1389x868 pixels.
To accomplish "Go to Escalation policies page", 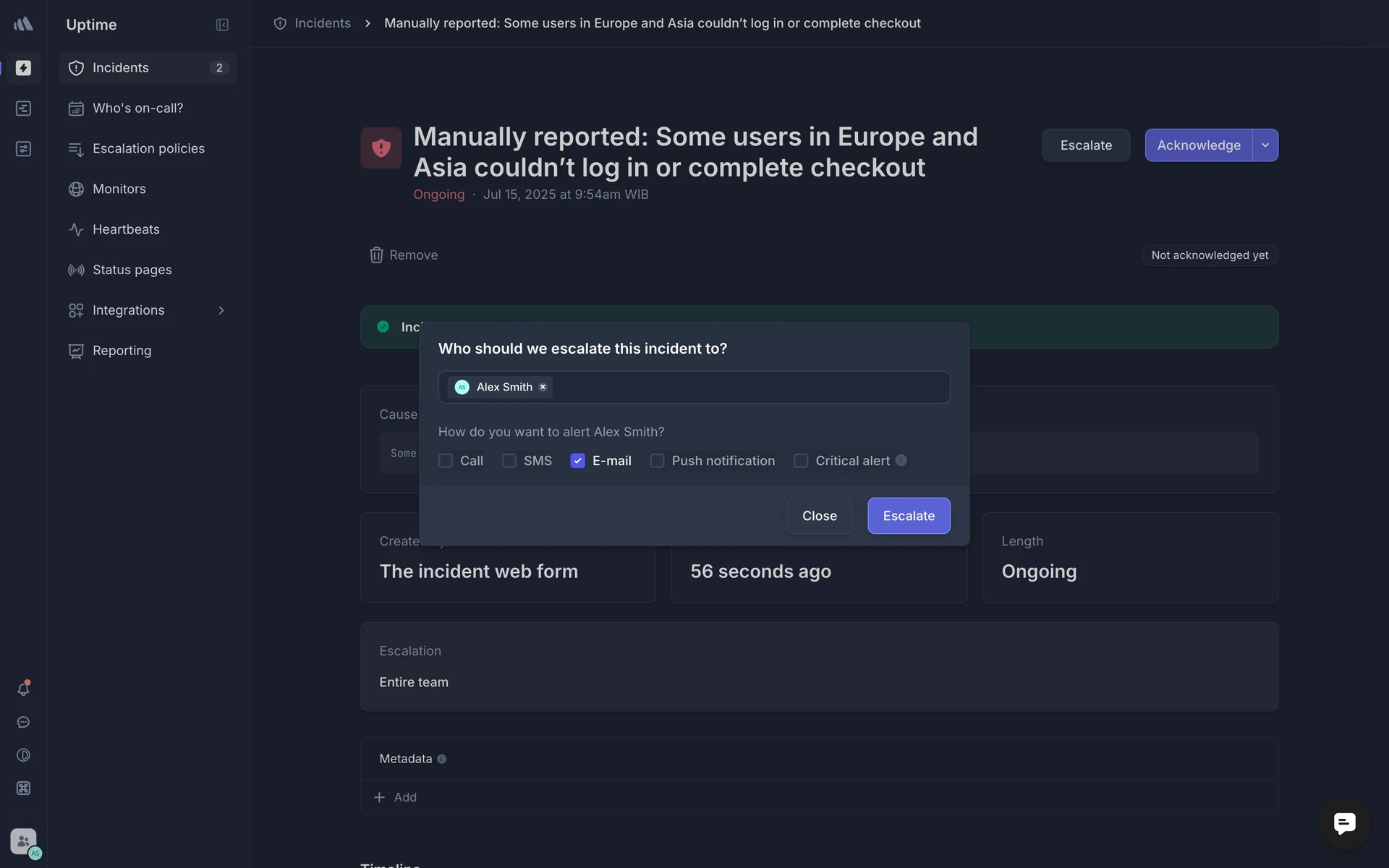I will click(x=148, y=149).
